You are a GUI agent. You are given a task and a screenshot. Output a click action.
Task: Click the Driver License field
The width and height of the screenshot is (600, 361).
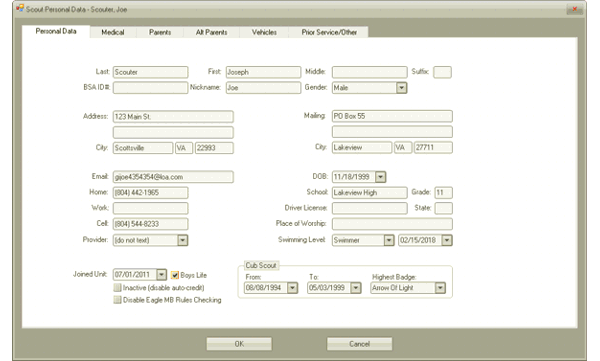click(x=370, y=208)
